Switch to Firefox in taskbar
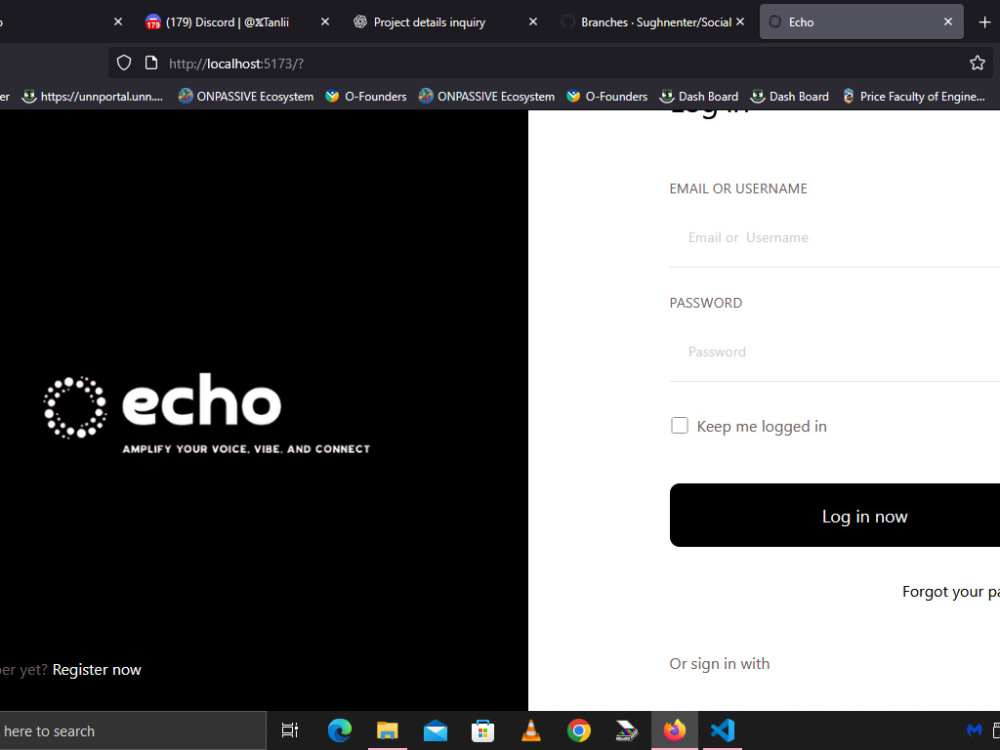Image resolution: width=1000 pixels, height=750 pixels. tap(674, 730)
